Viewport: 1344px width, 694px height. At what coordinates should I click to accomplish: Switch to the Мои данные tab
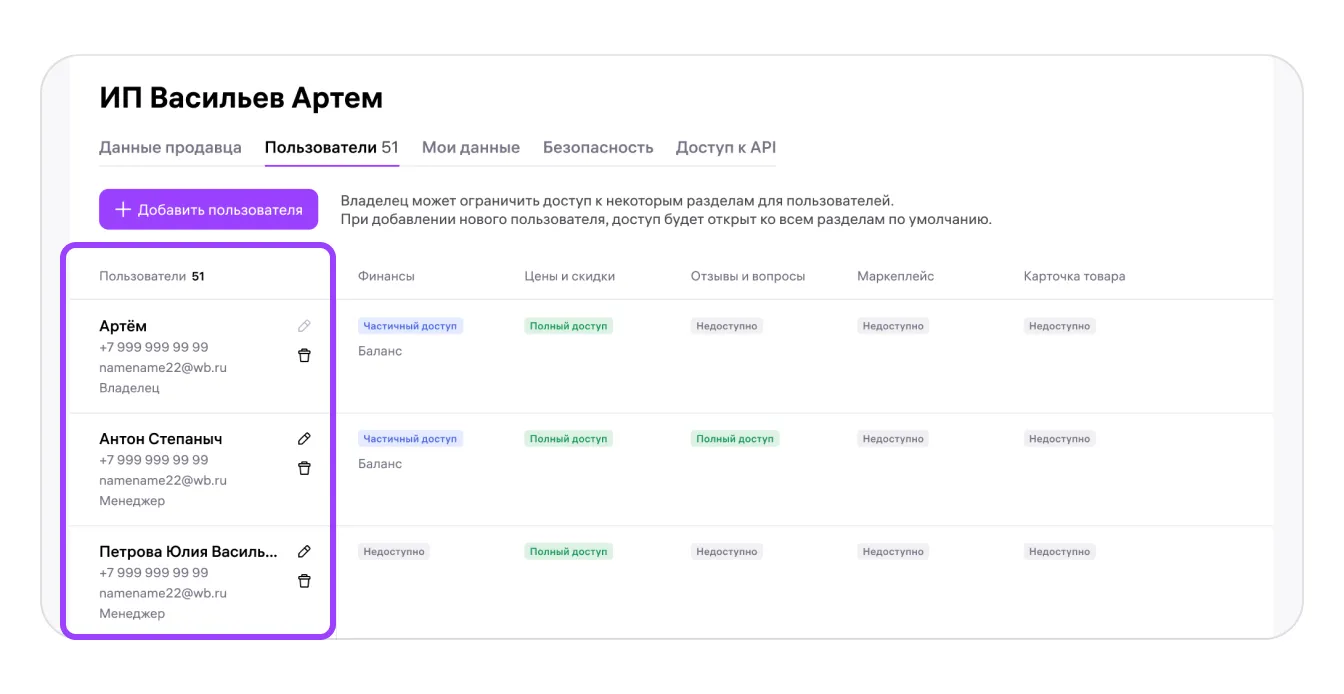coord(470,147)
